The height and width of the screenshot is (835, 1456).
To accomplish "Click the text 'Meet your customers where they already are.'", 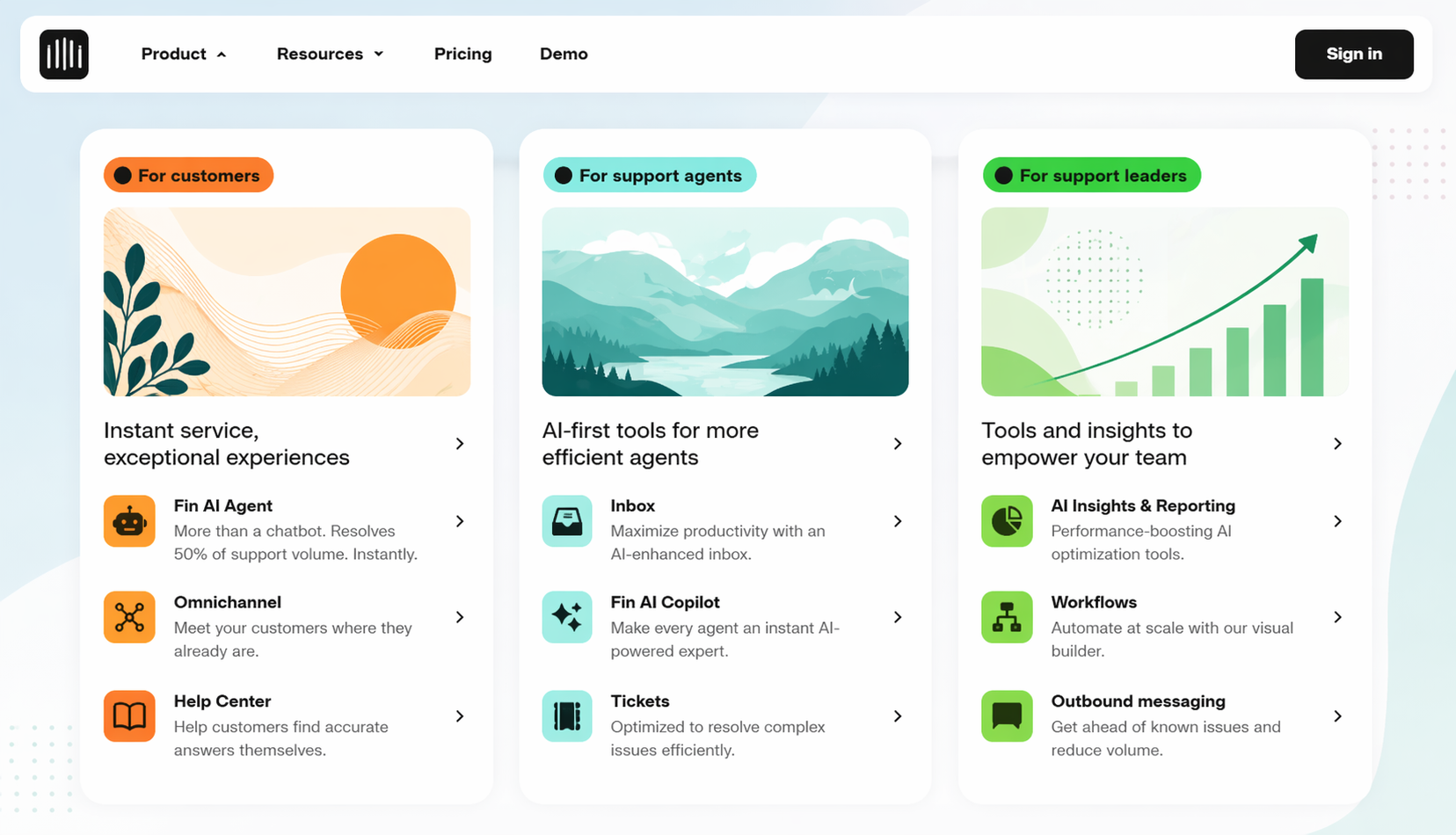I will (293, 639).
